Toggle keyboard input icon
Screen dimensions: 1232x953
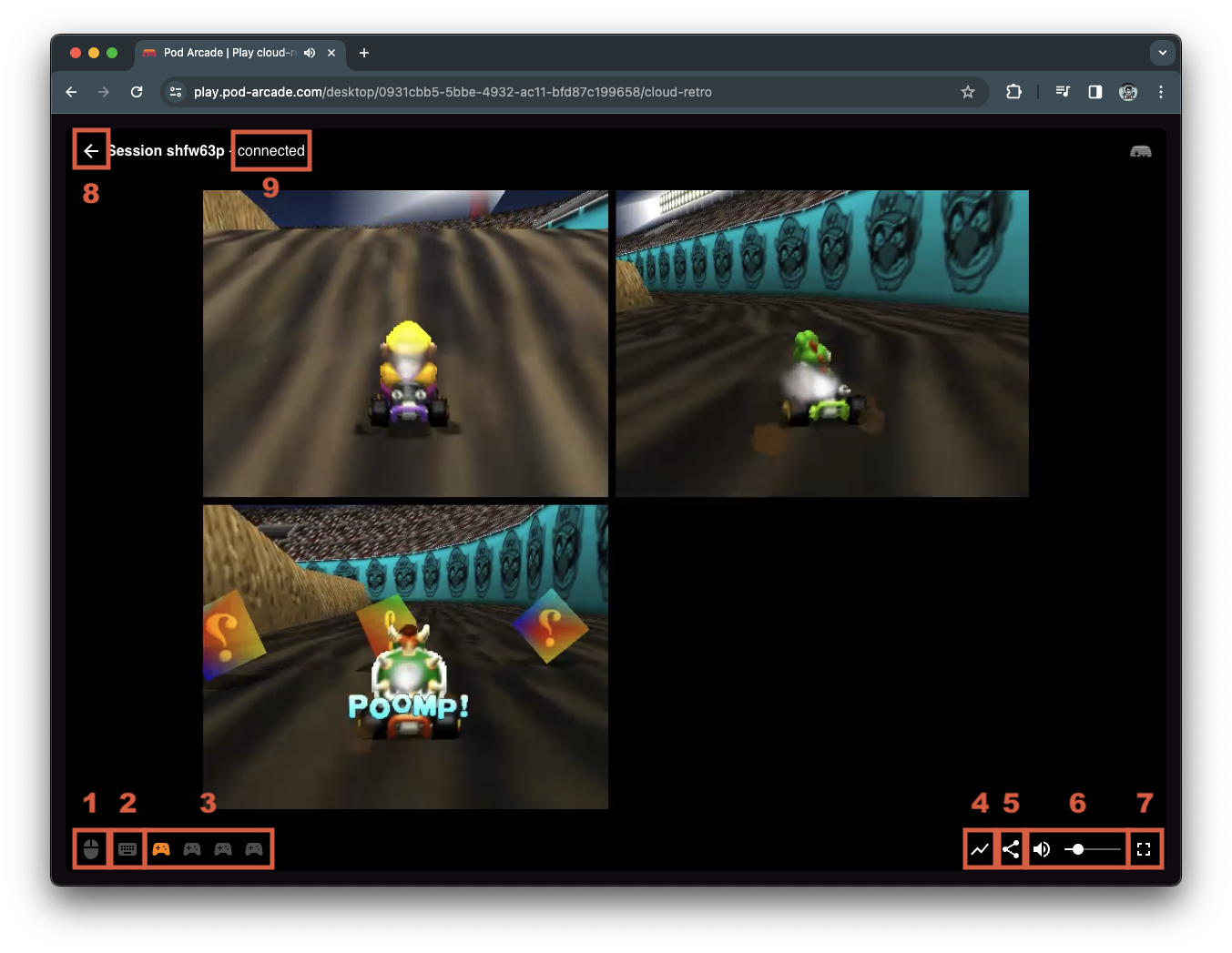[x=127, y=849]
